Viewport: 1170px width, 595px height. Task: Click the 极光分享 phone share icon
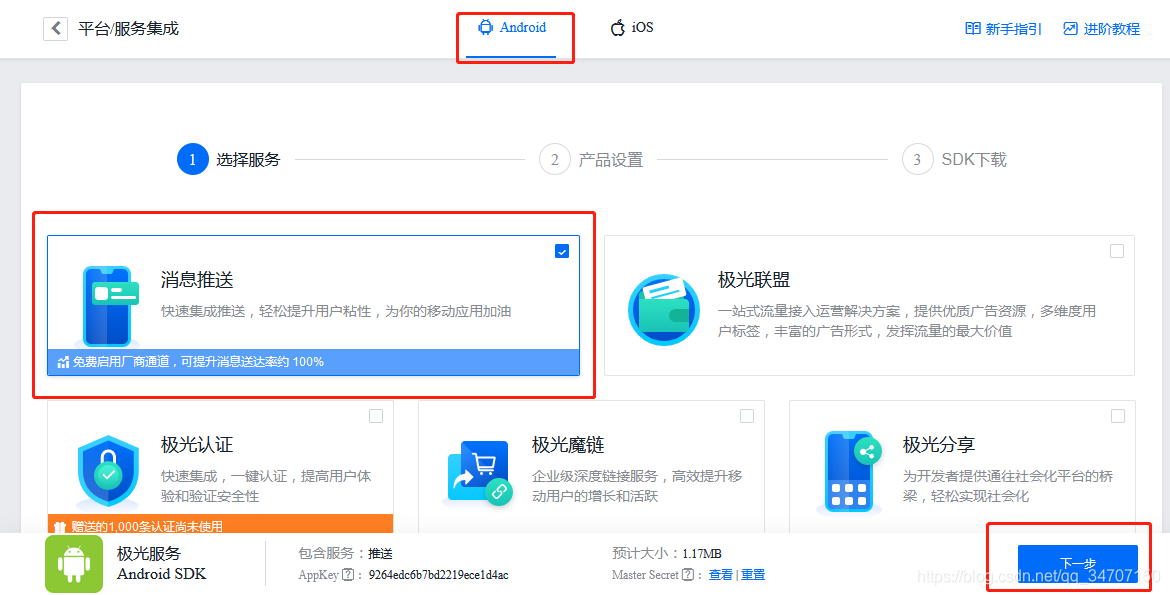point(851,473)
